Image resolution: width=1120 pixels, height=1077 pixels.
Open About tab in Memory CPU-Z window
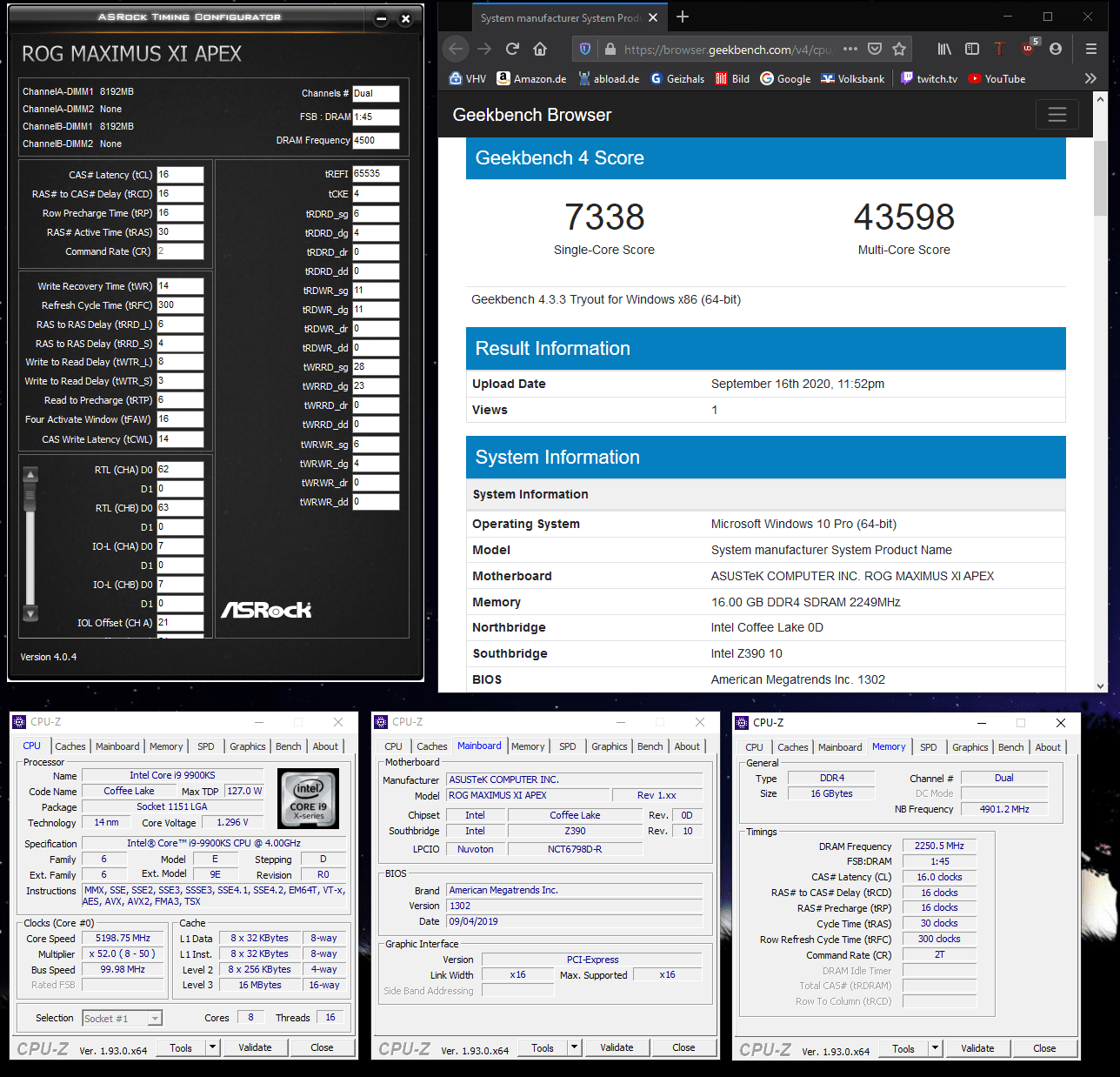pos(1048,747)
